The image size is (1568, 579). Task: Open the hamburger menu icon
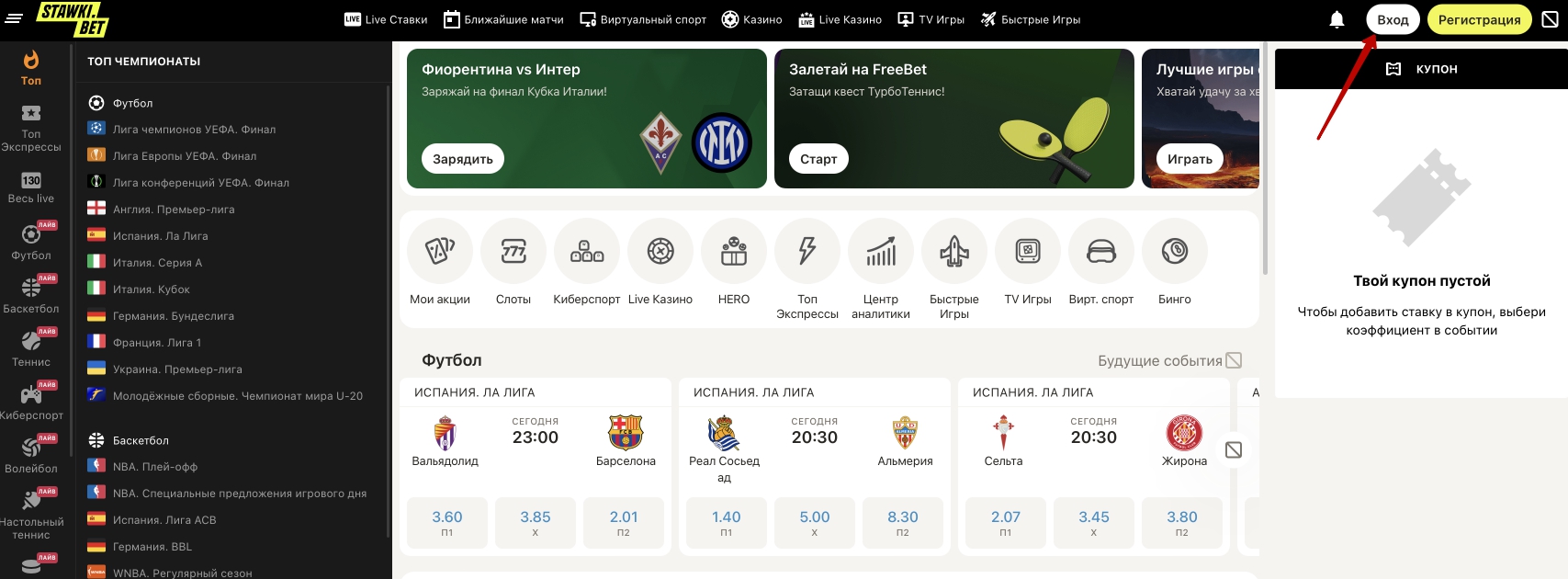[14, 18]
